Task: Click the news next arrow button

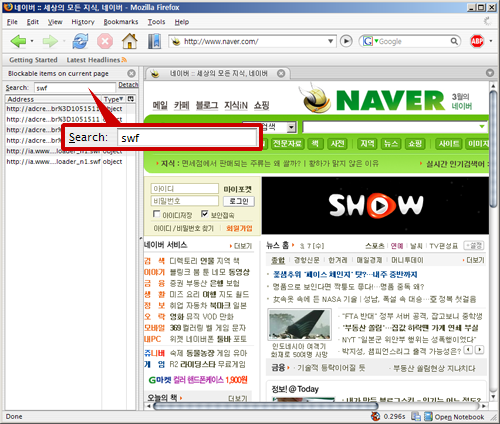Action: [x=479, y=350]
